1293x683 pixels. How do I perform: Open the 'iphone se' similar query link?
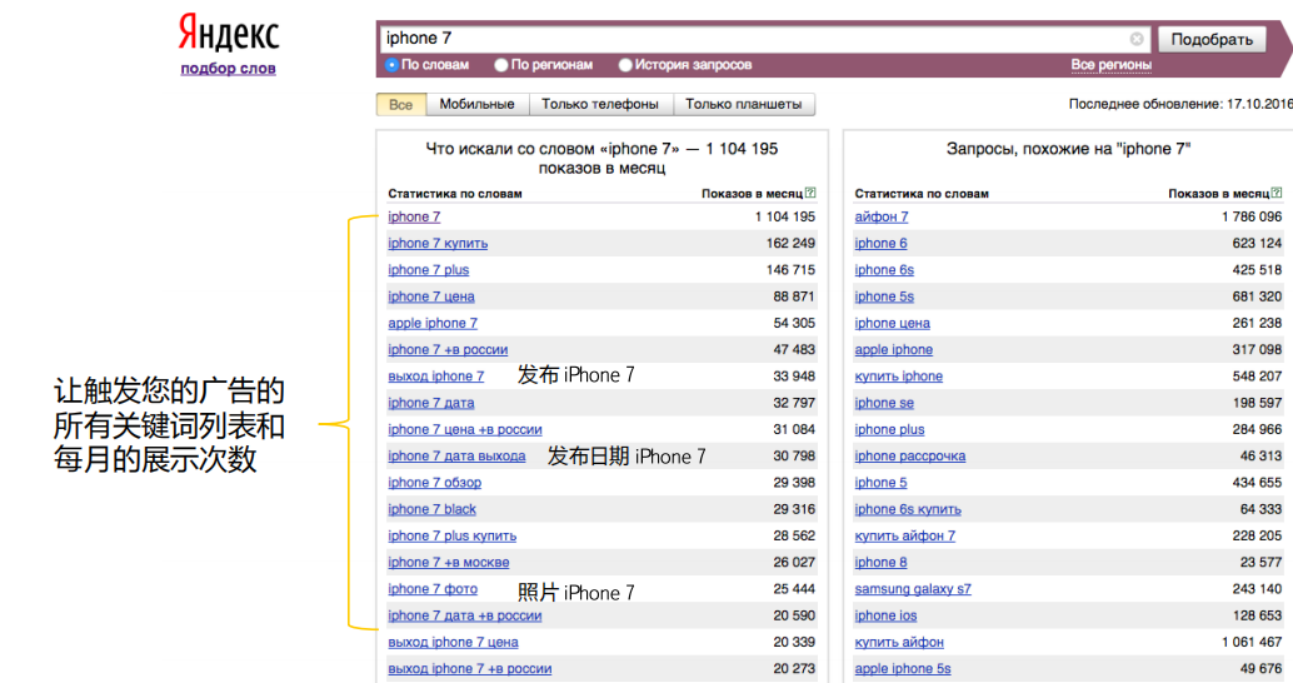(884, 403)
